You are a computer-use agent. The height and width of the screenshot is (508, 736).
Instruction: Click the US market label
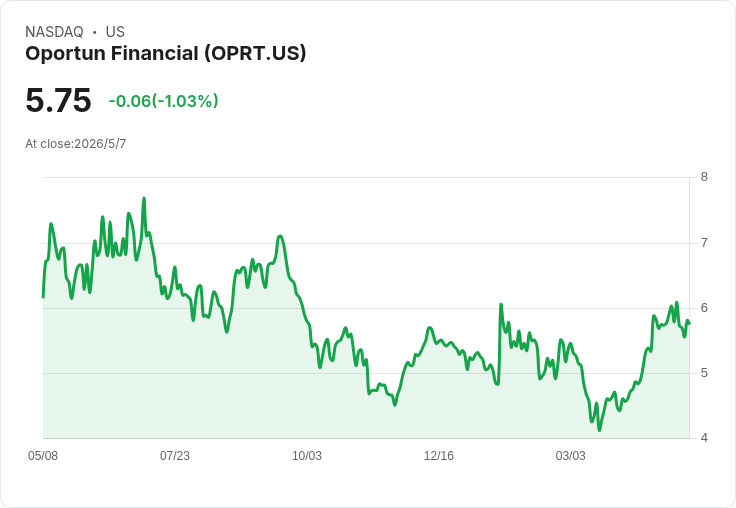point(115,32)
